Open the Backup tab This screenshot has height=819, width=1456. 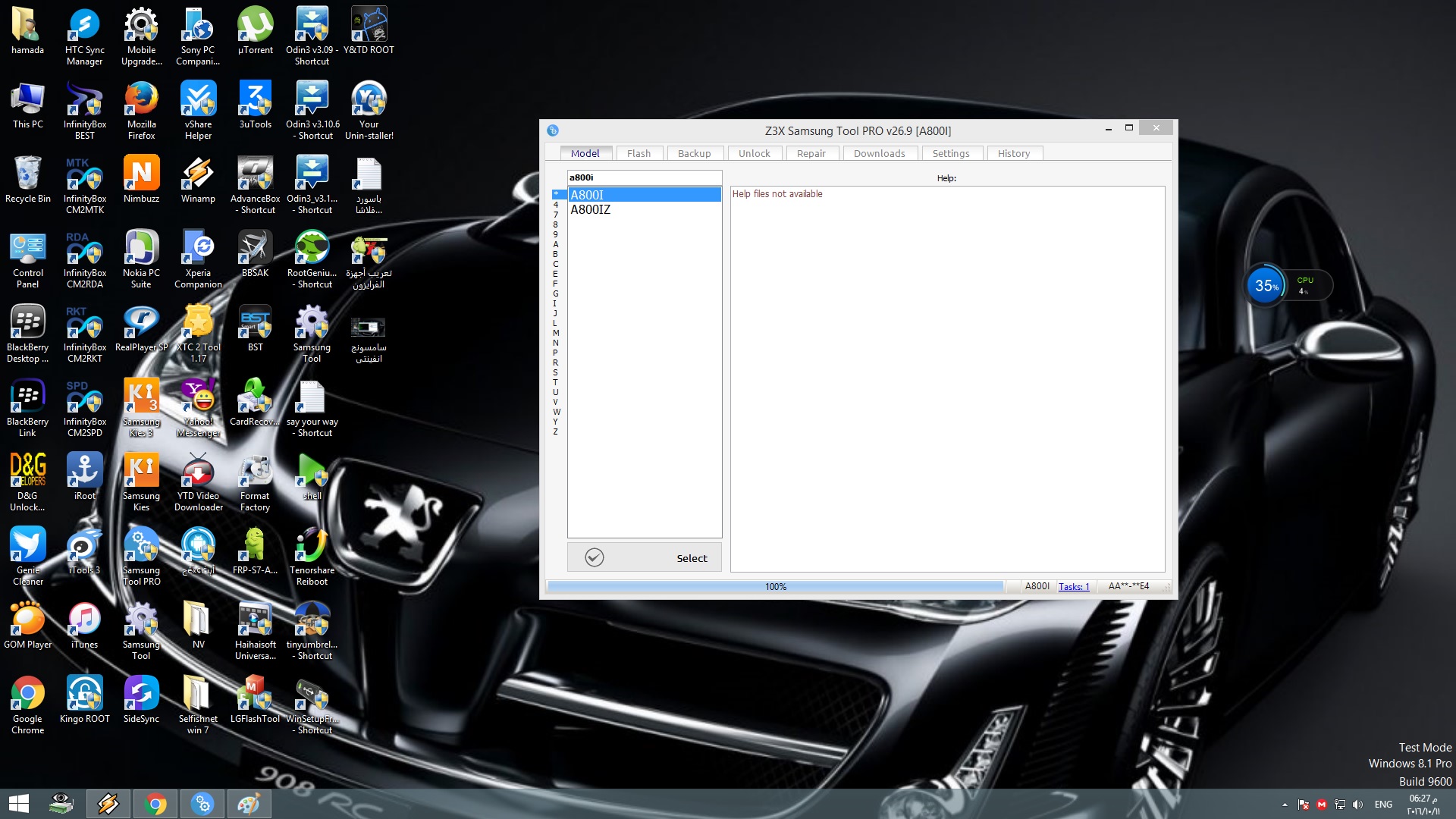694,153
